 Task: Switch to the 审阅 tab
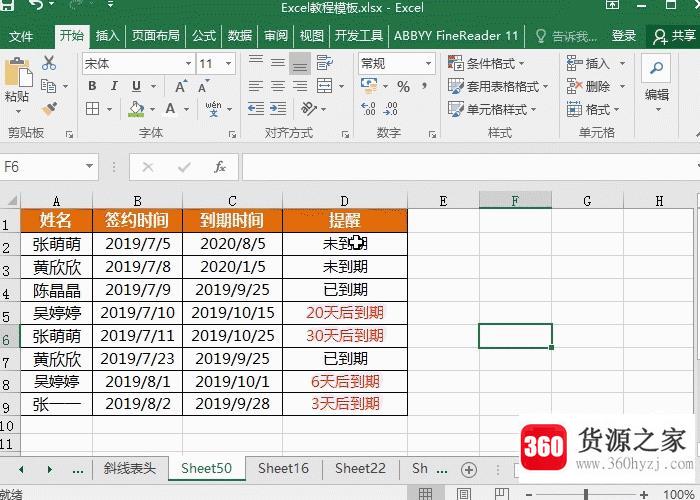coord(276,36)
